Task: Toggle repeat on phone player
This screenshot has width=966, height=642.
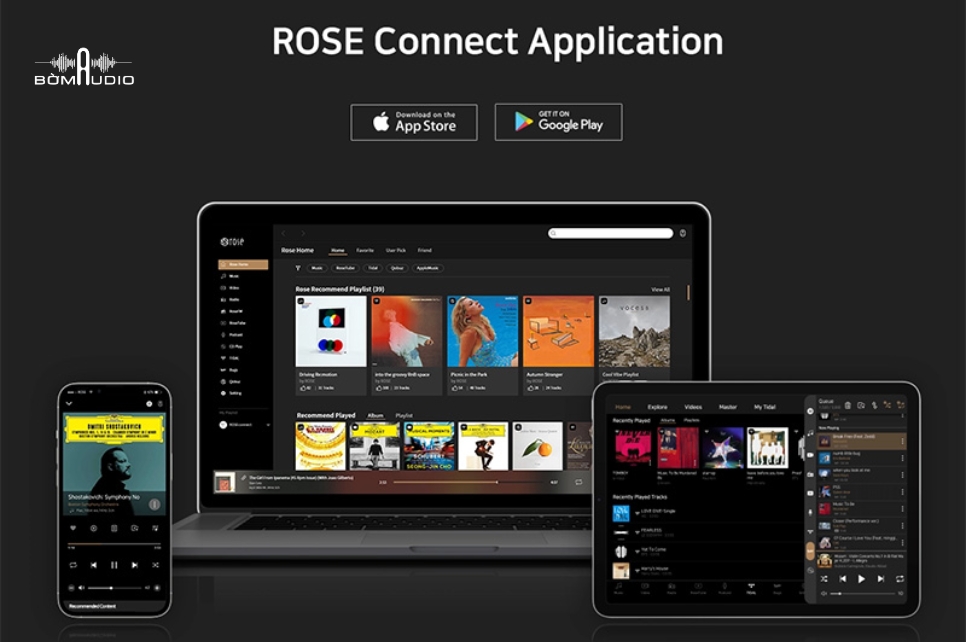Action: (73, 565)
